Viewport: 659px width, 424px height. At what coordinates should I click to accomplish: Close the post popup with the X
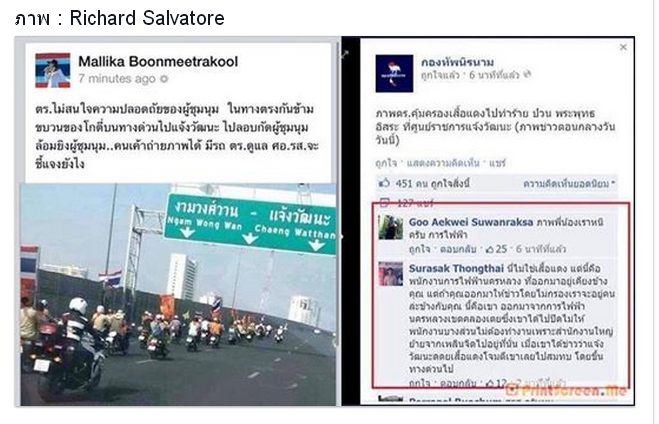[623, 47]
